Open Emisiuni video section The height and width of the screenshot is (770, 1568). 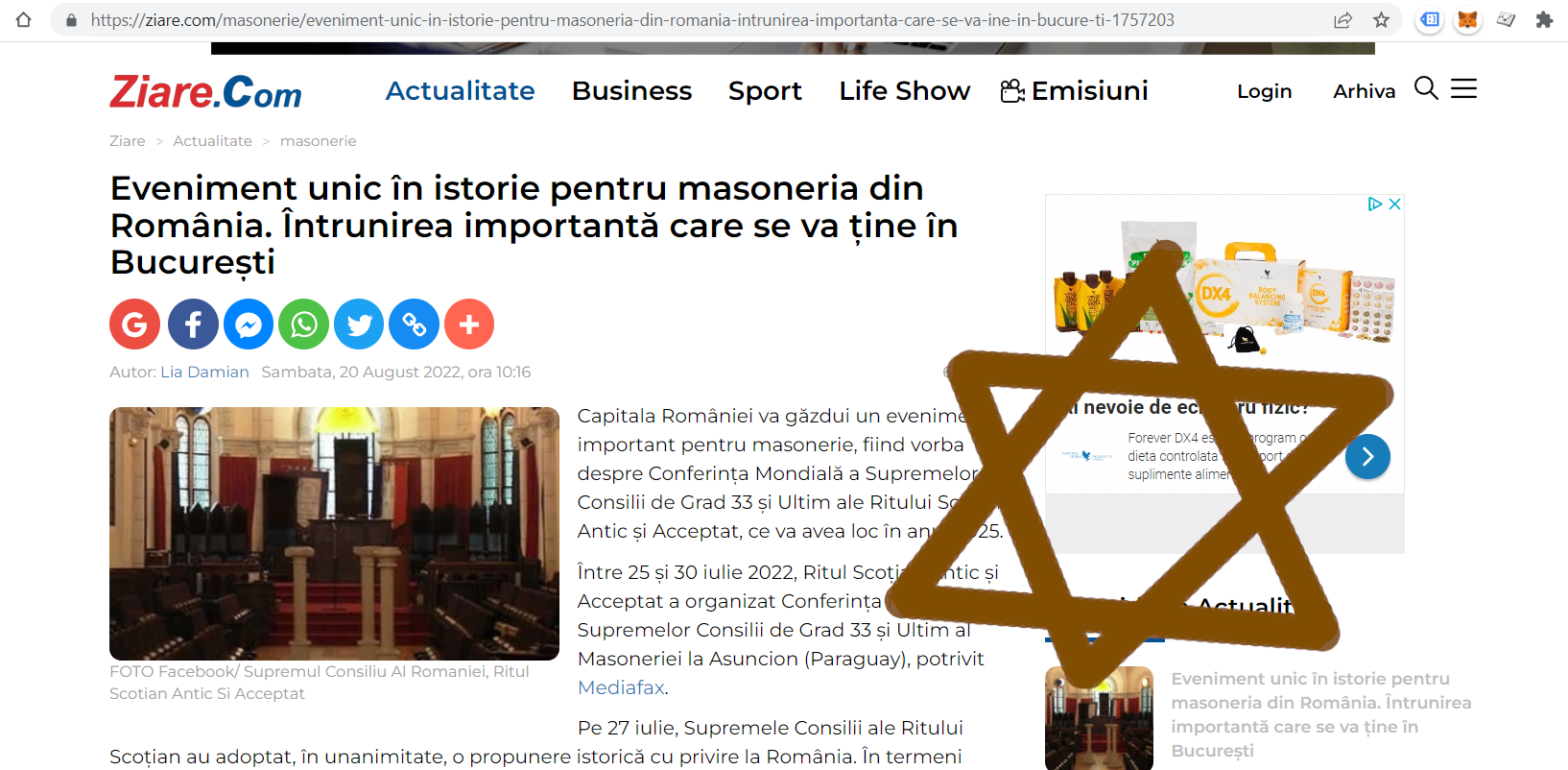1074,91
